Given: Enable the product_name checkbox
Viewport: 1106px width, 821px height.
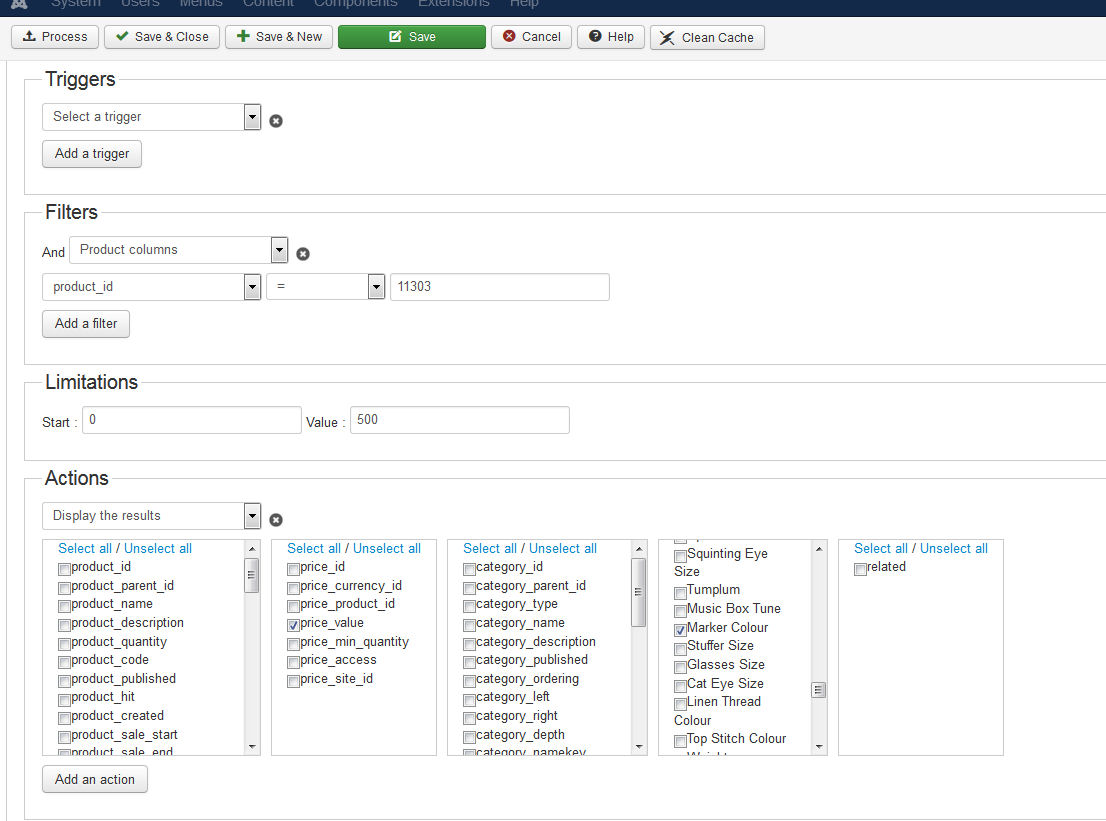Looking at the screenshot, I should tap(64, 605).
